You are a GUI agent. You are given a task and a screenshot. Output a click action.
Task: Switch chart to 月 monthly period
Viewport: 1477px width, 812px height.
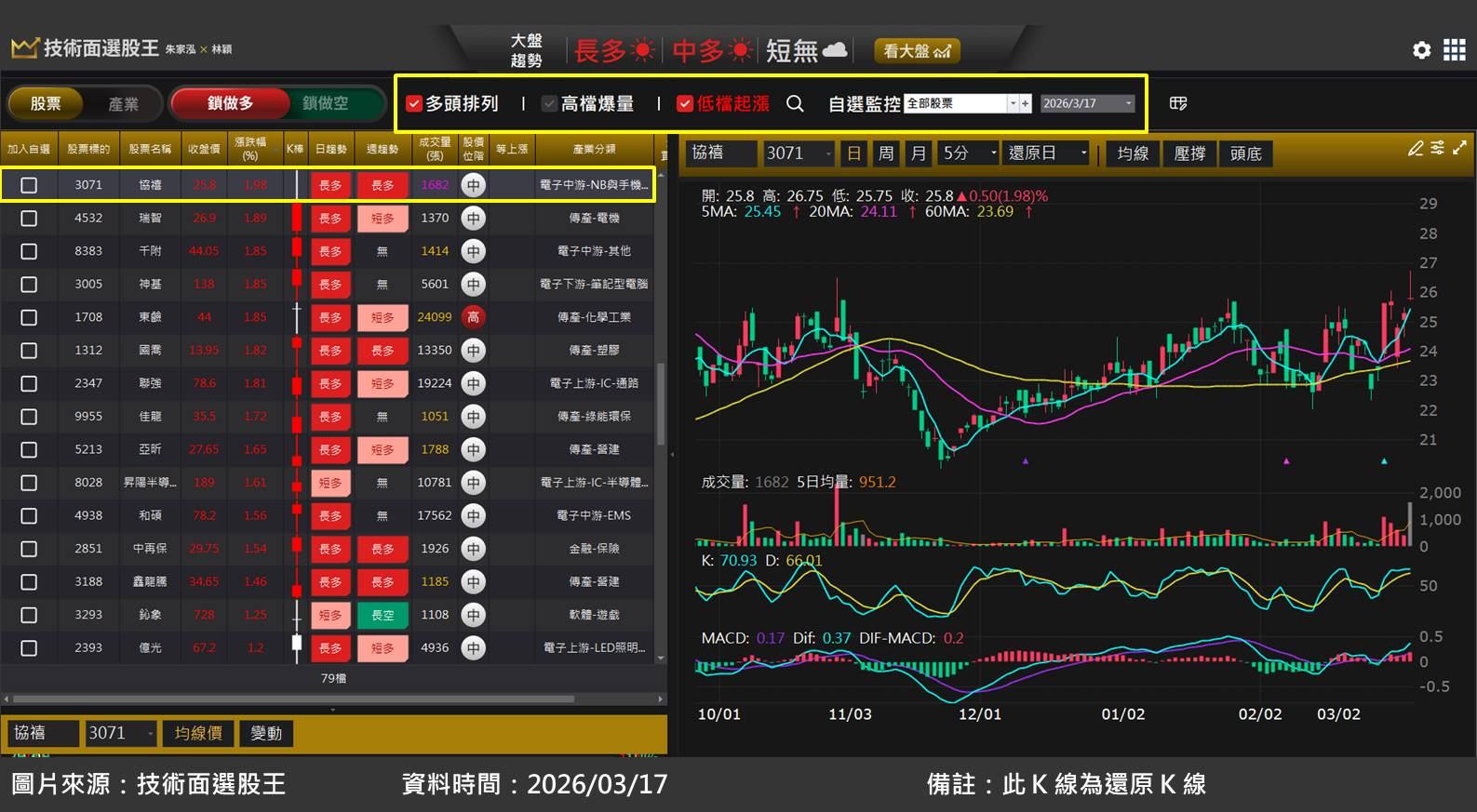(x=919, y=153)
